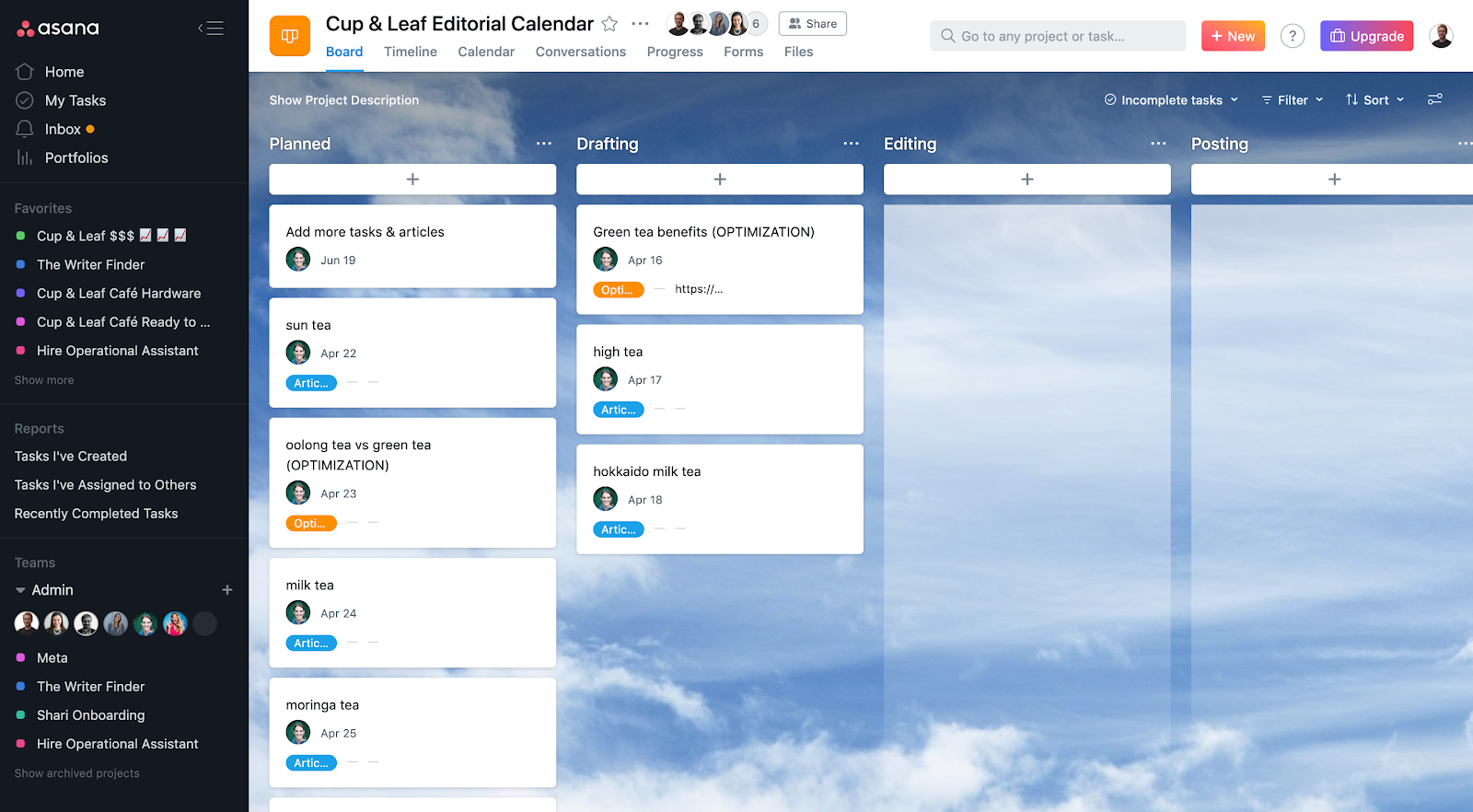Click Show more under Favorites
Image resolution: width=1473 pixels, height=812 pixels.
(44, 380)
